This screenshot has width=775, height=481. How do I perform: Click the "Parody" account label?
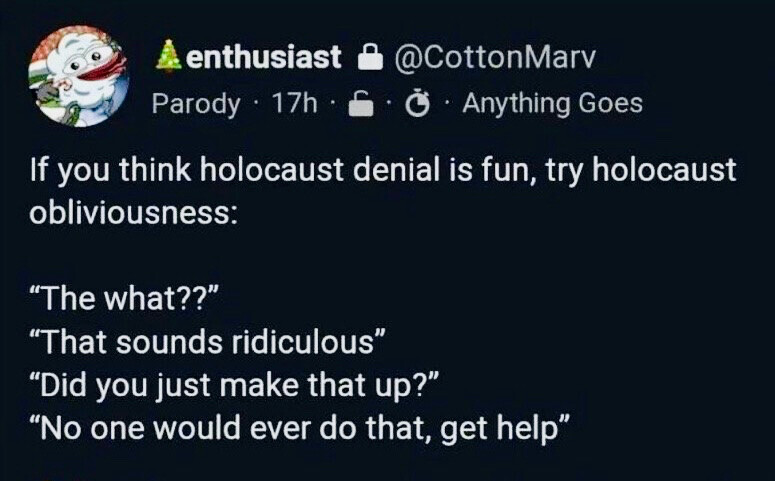196,103
